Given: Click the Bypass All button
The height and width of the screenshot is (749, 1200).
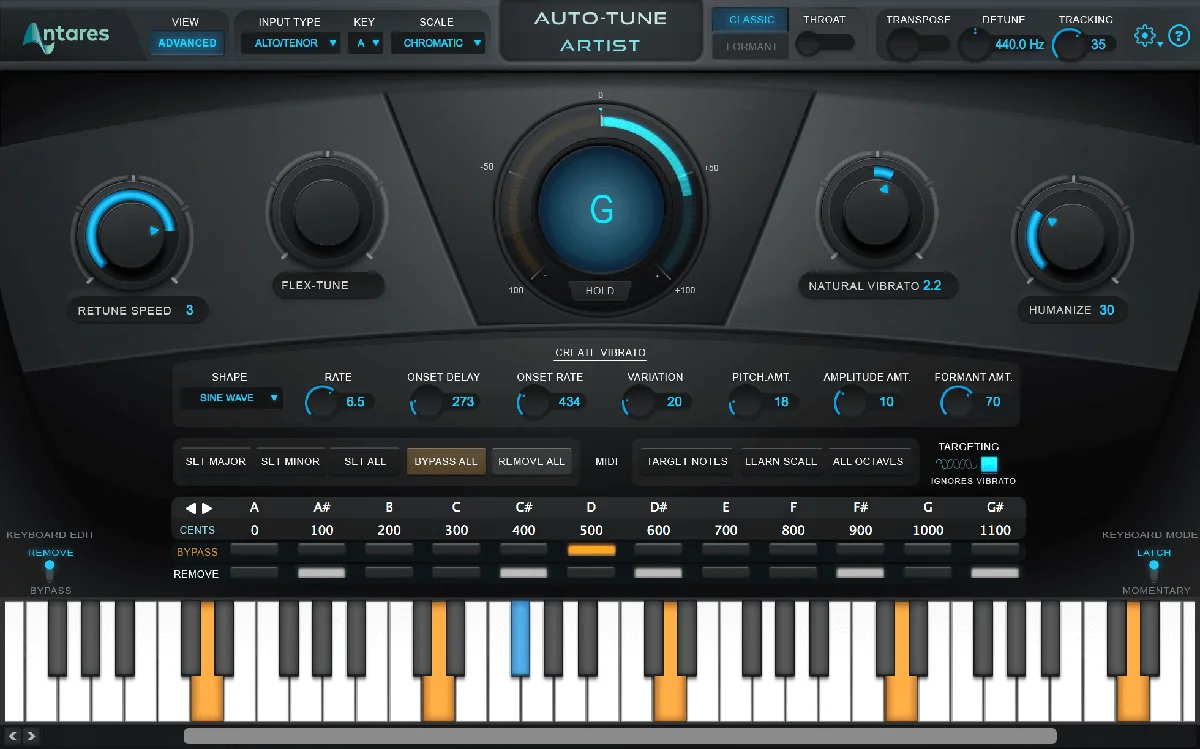Looking at the screenshot, I should coord(446,461).
